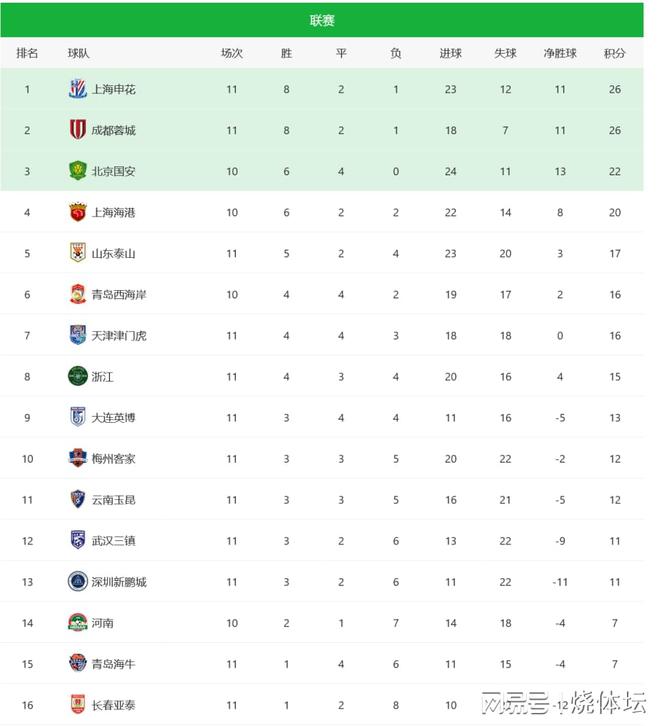Open the 云南玉昆 team name link
The width and height of the screenshot is (660, 726).
click(x=113, y=500)
